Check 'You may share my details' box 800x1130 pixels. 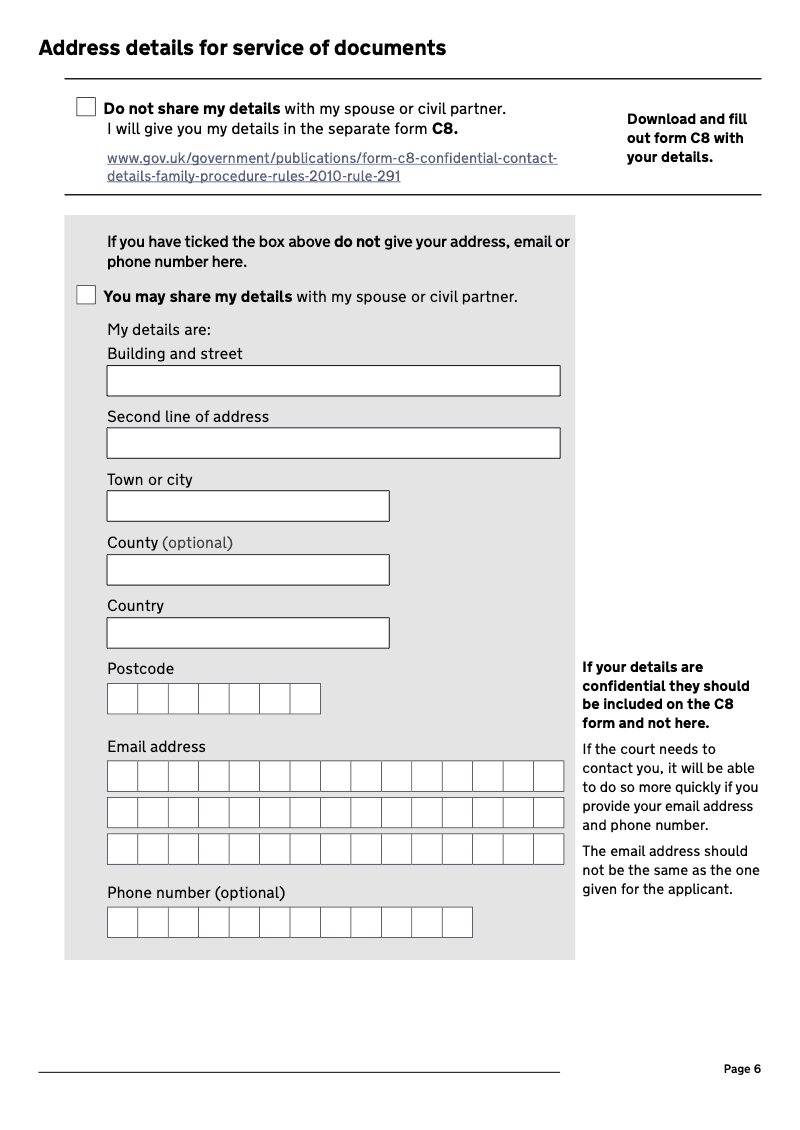[x=87, y=295]
